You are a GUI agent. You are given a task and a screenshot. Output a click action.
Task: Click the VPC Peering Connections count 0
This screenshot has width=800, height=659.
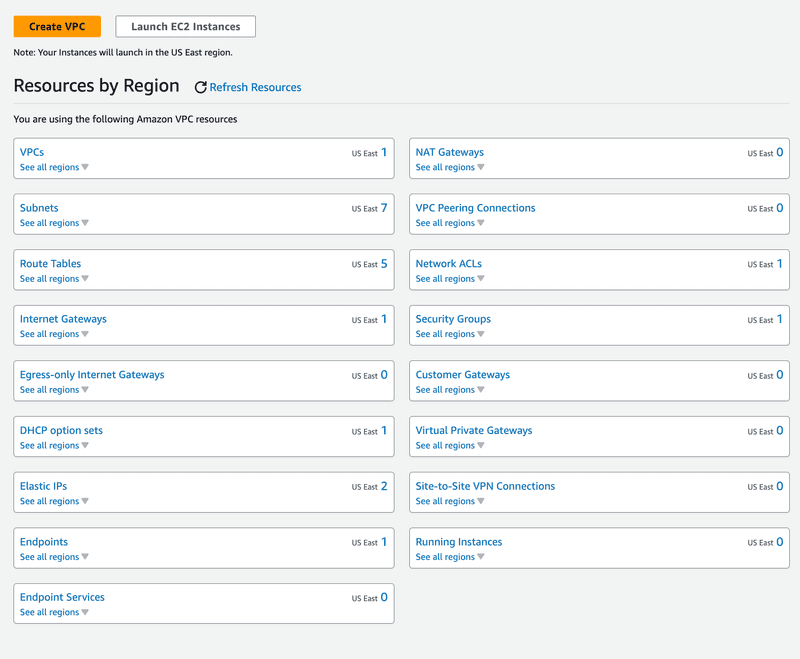tap(780, 208)
